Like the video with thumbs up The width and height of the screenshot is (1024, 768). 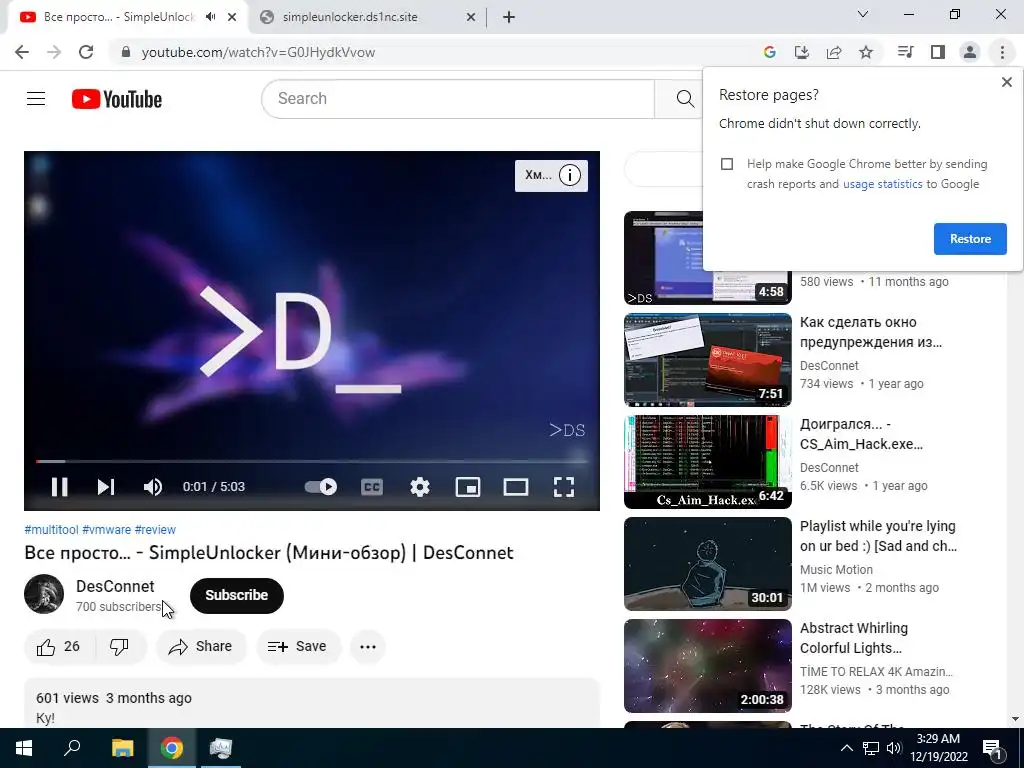[59, 647]
